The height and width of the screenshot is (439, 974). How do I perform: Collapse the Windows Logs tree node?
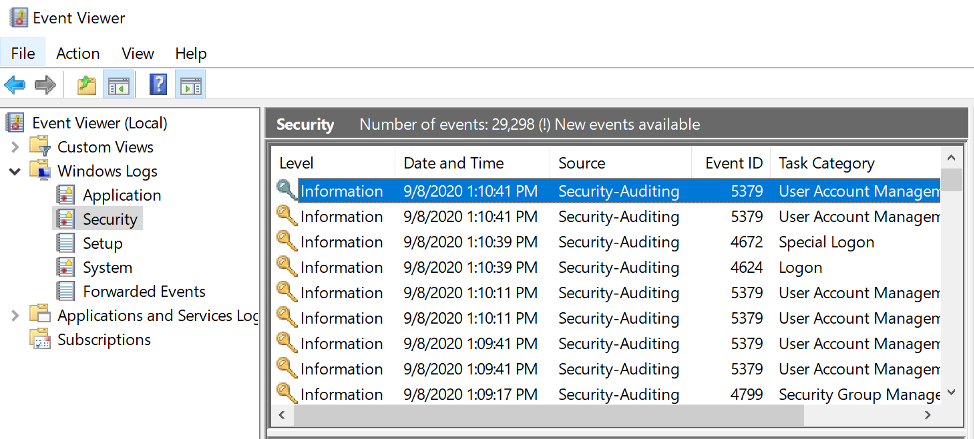16,171
